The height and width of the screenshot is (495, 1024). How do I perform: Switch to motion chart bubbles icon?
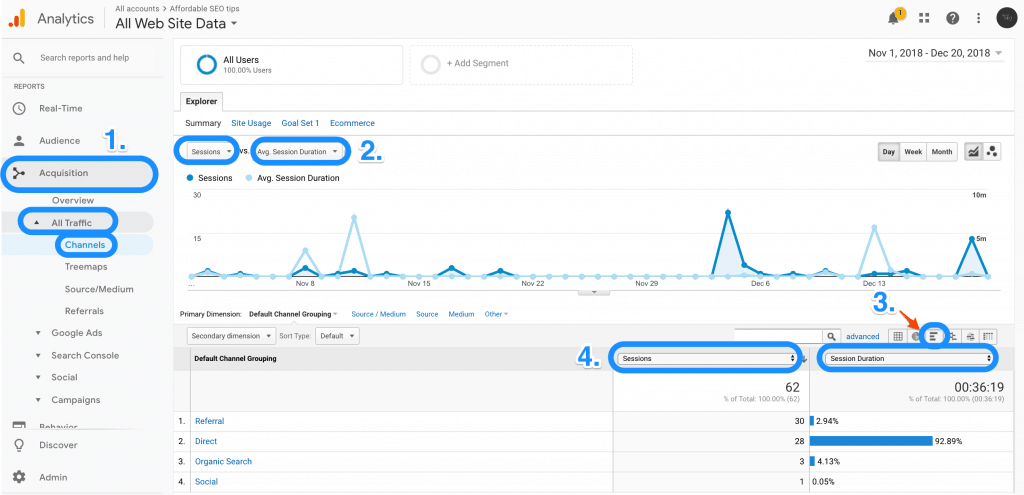[991, 152]
